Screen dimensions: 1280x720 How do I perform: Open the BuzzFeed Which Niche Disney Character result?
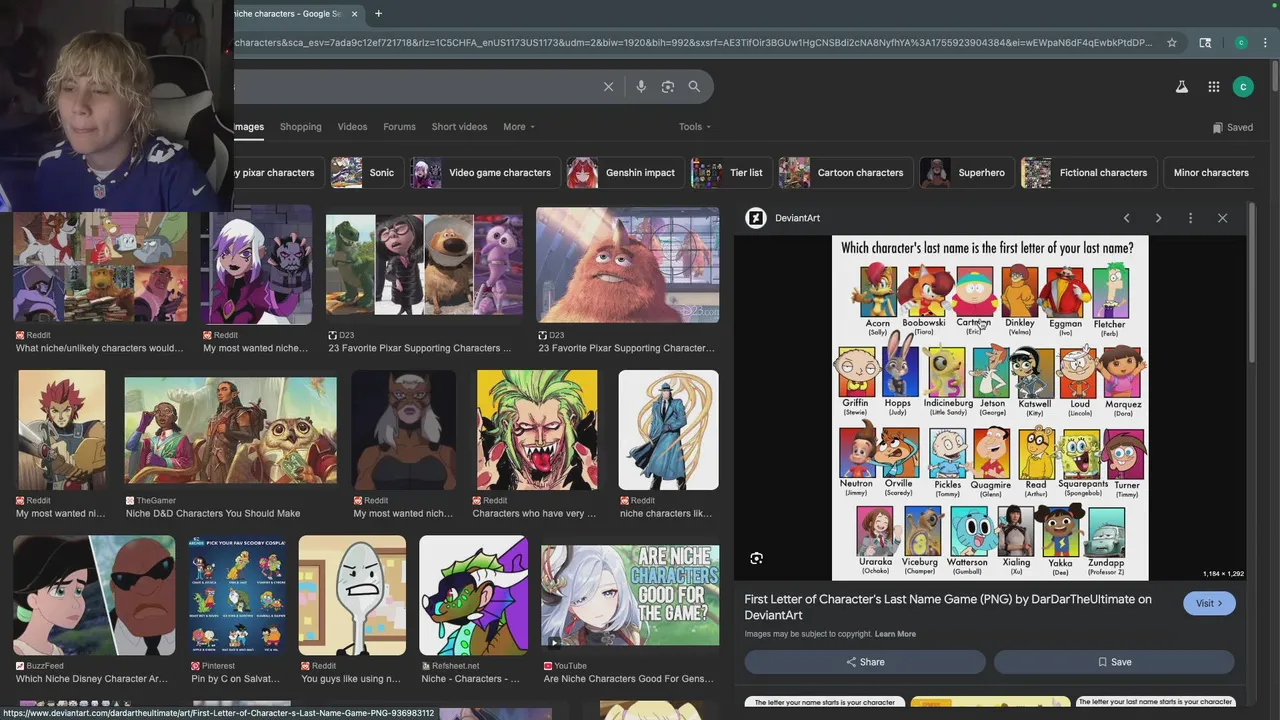click(x=94, y=595)
